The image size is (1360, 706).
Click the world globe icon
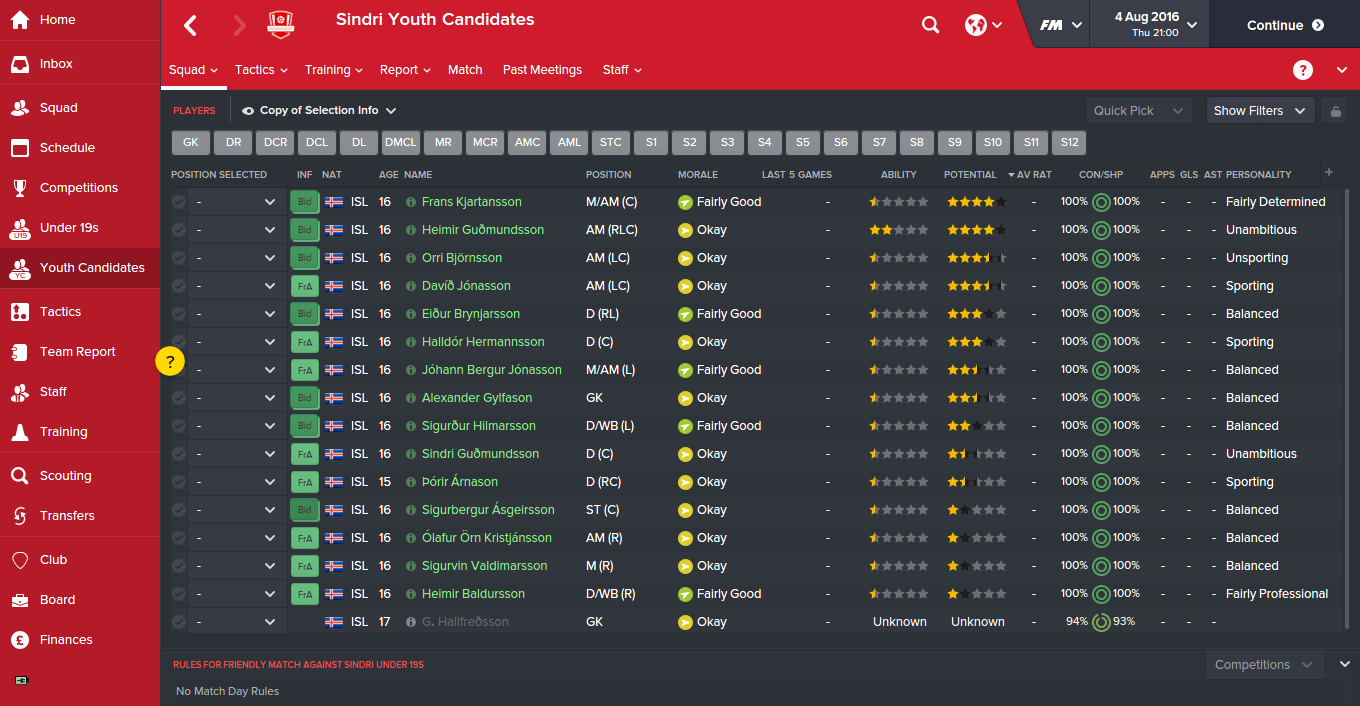(x=977, y=24)
